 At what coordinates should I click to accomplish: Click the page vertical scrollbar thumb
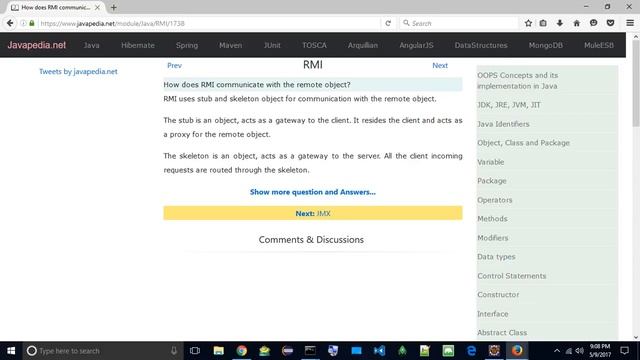tap(636, 84)
